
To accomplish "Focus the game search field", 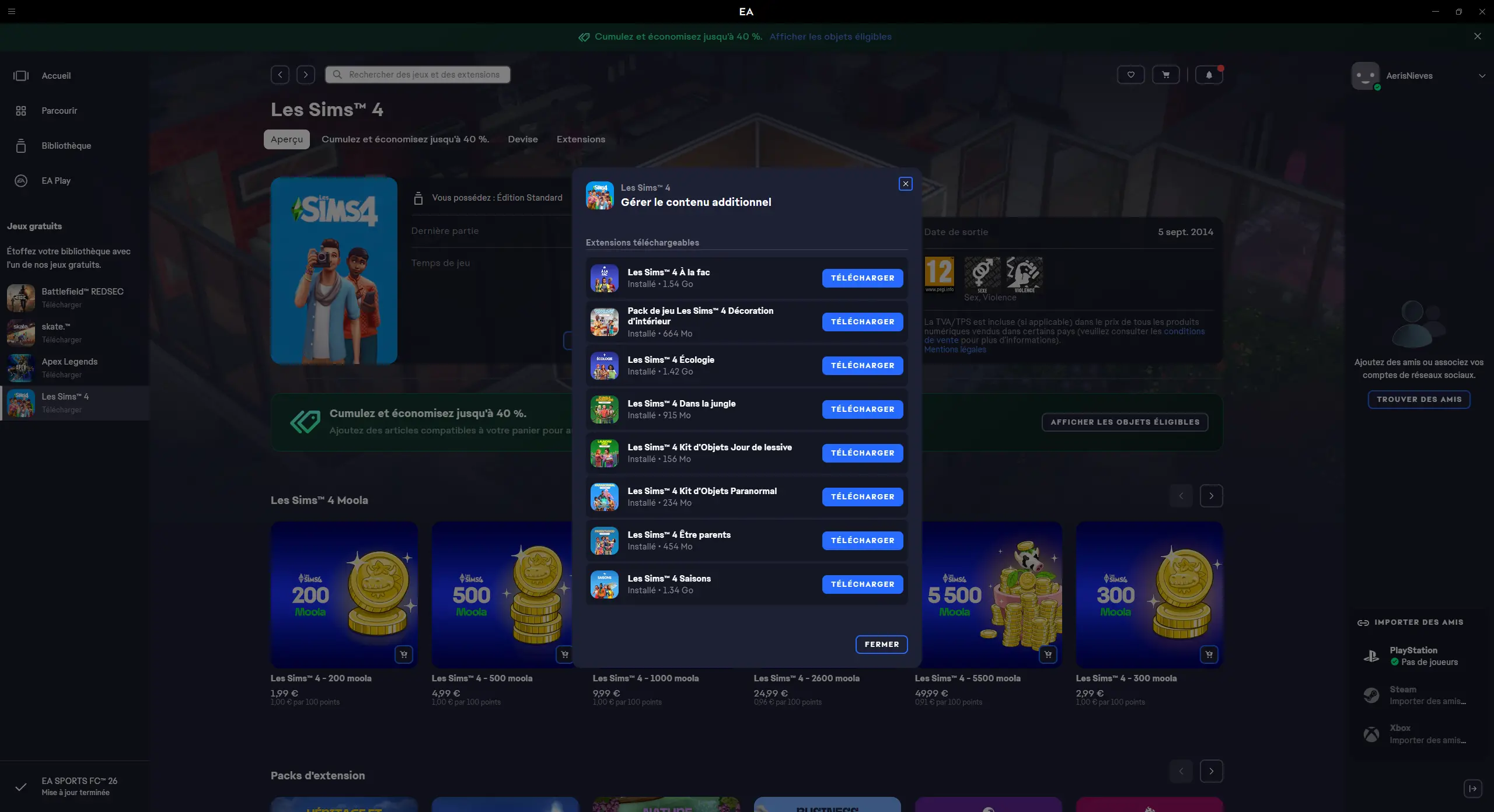I will pyautogui.click(x=418, y=75).
